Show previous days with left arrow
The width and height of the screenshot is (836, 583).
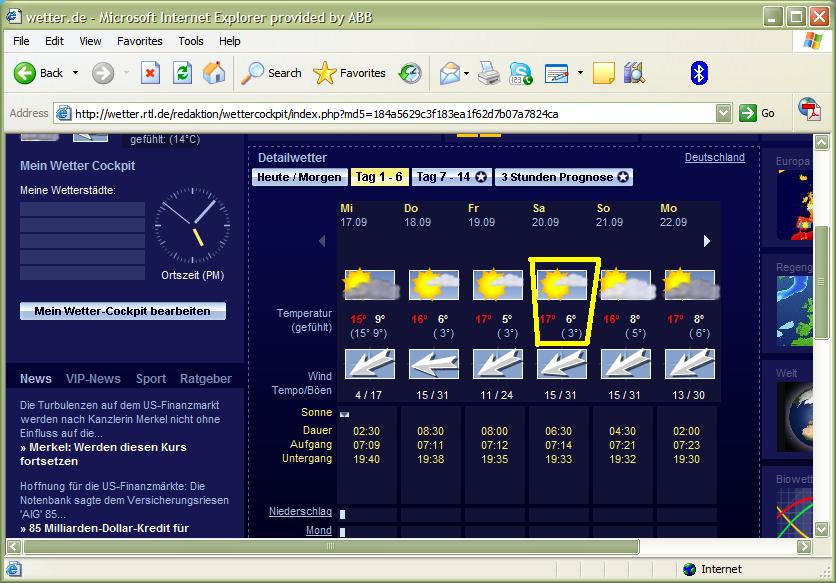tap(322, 241)
